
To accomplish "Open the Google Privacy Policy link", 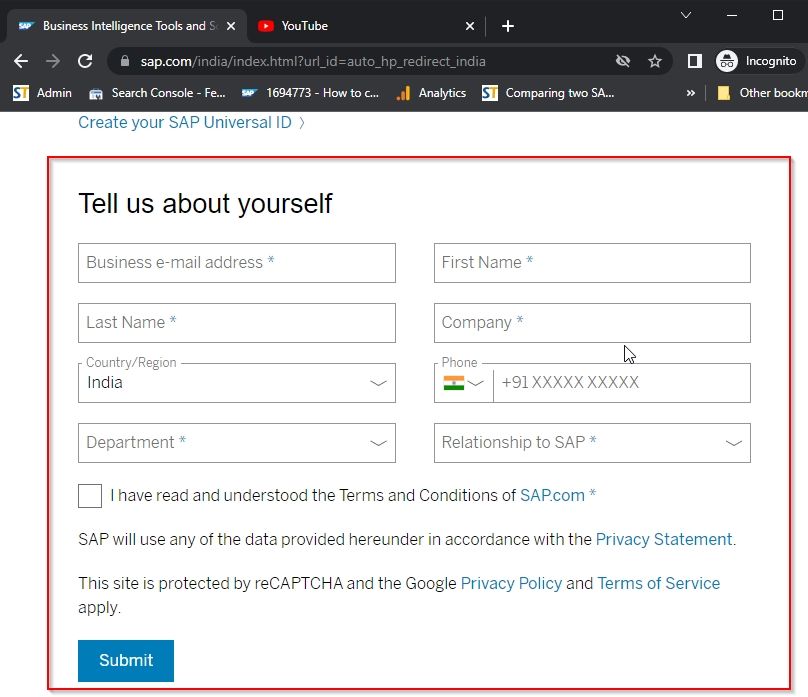I will point(511,583).
